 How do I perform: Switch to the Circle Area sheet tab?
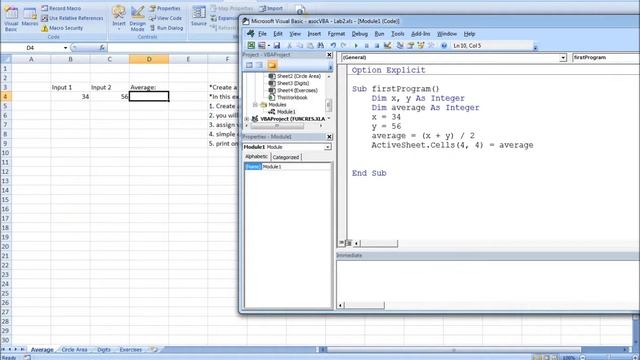(x=74, y=350)
